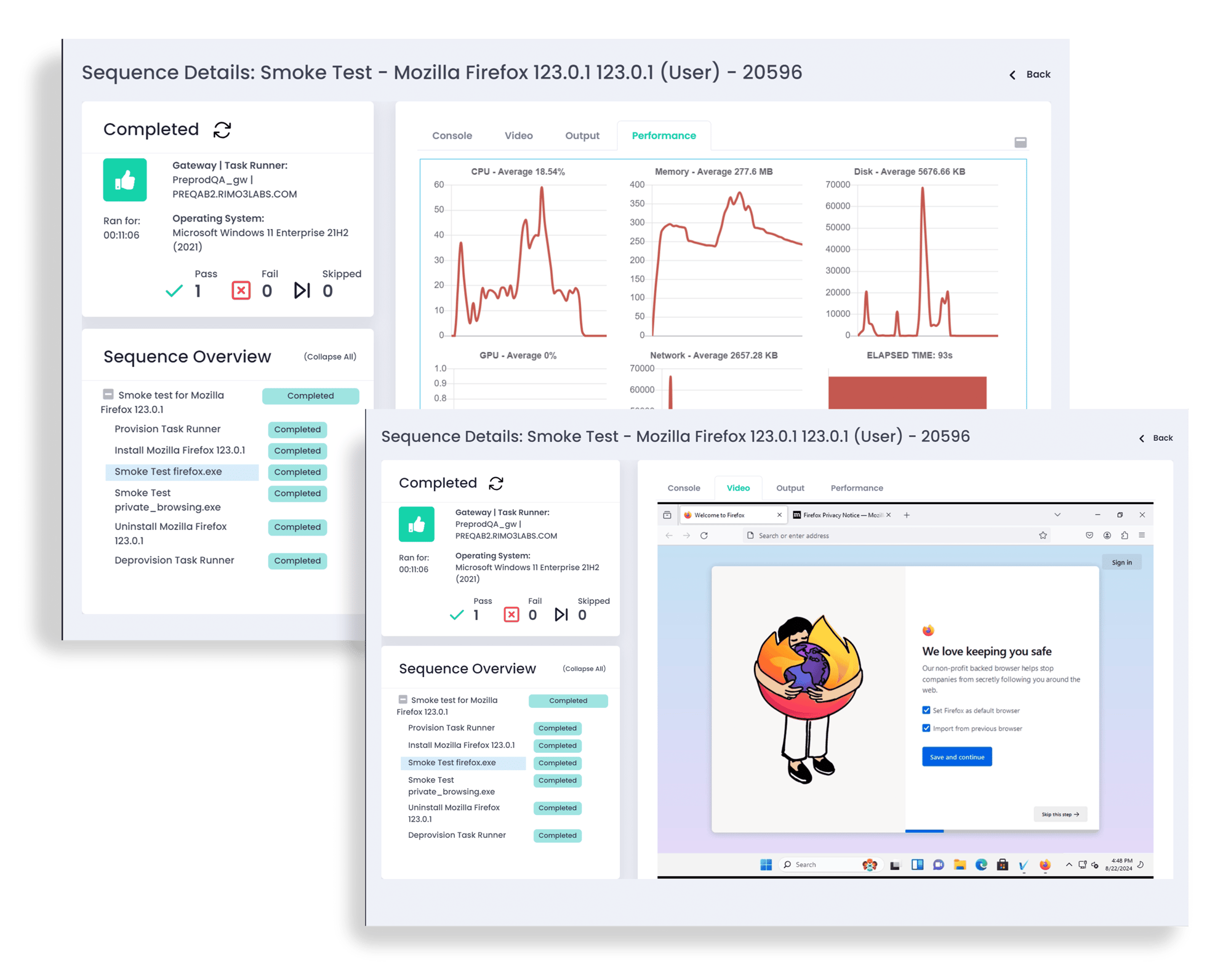Image resolution: width=1231 pixels, height=980 pixels.
Task: Switch to Console tab in Video window
Action: [684, 488]
